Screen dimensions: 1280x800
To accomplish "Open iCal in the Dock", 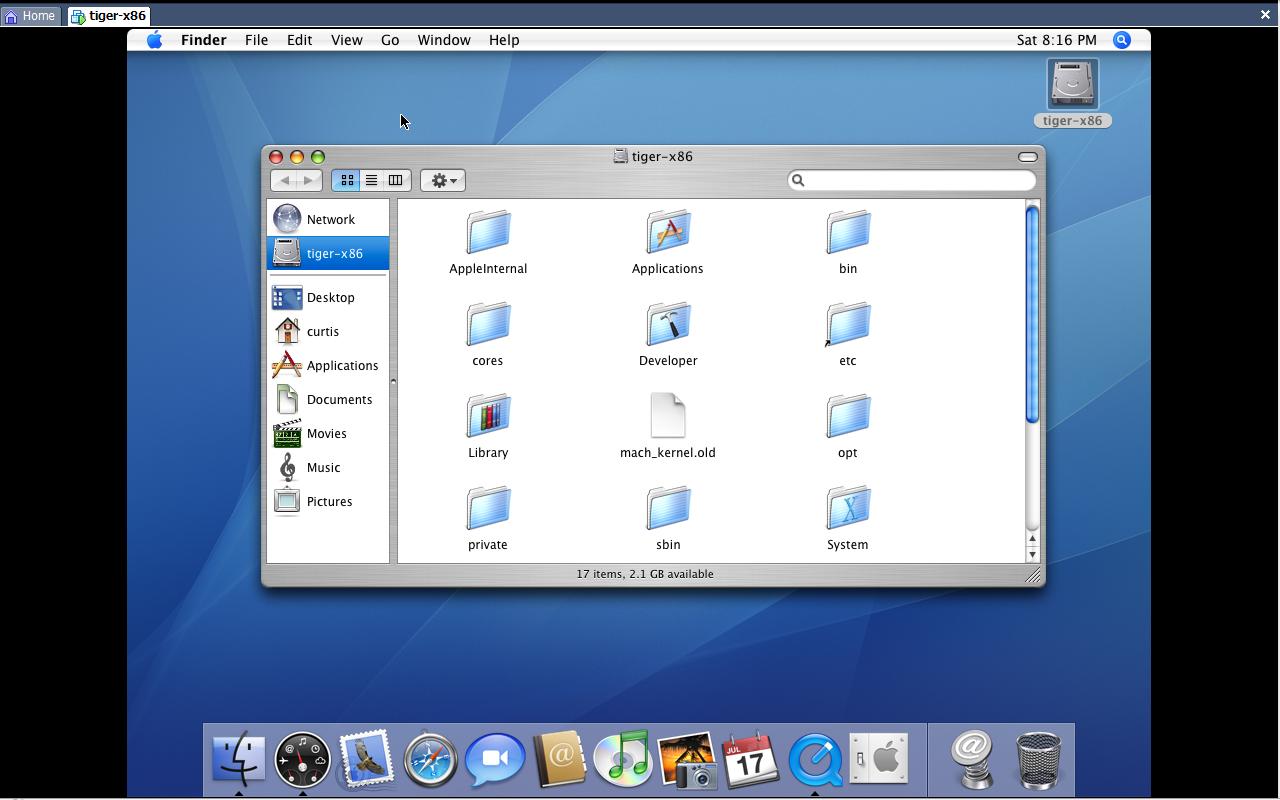I will tap(751, 760).
